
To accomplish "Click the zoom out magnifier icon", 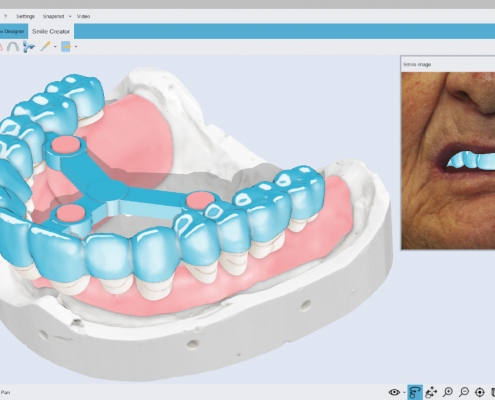I will [x=464, y=392].
